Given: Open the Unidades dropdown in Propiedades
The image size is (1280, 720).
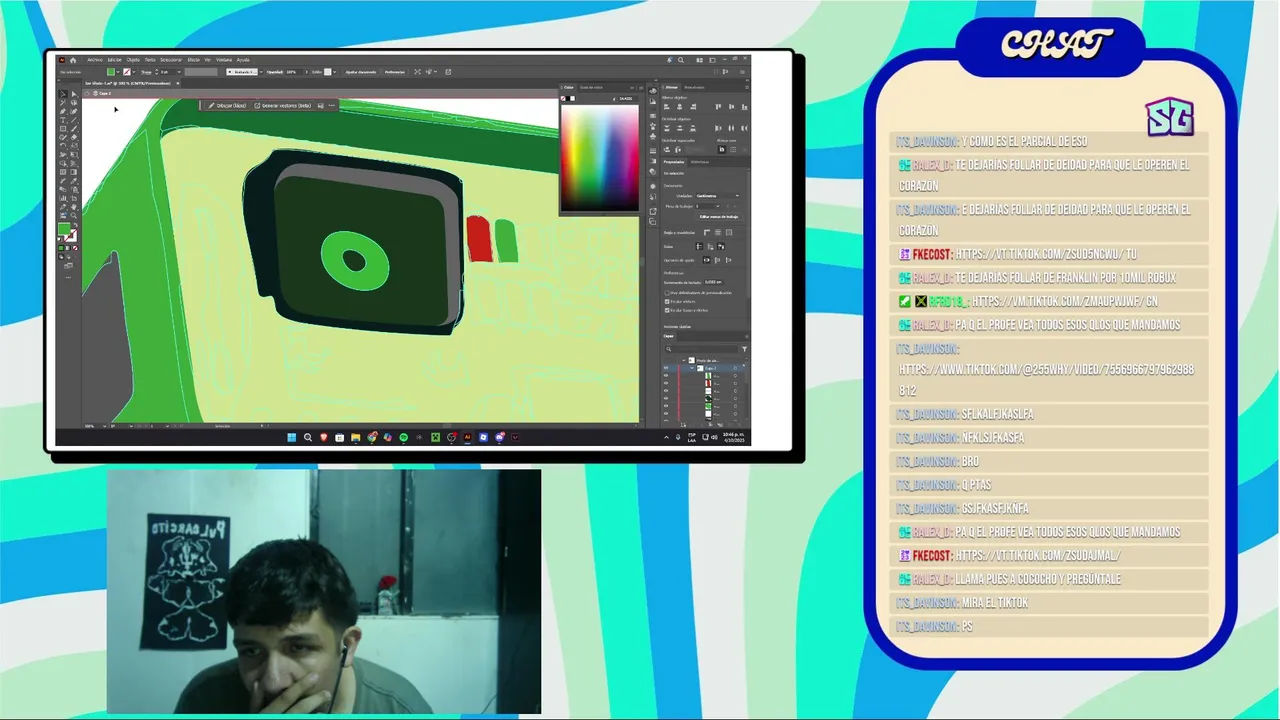Looking at the screenshot, I should (718, 196).
